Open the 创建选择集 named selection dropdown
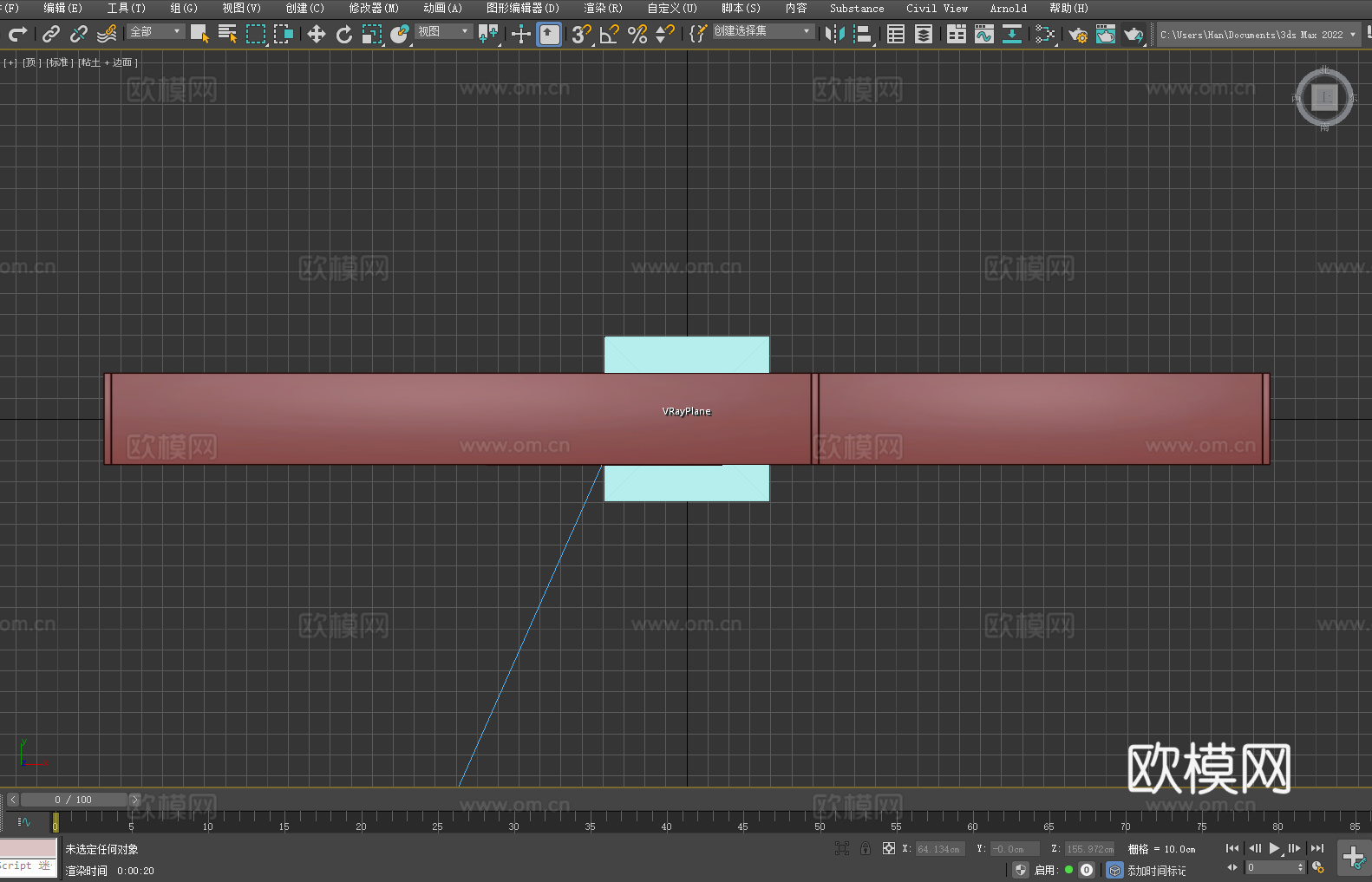This screenshot has width=1372, height=882. pyautogui.click(x=763, y=31)
